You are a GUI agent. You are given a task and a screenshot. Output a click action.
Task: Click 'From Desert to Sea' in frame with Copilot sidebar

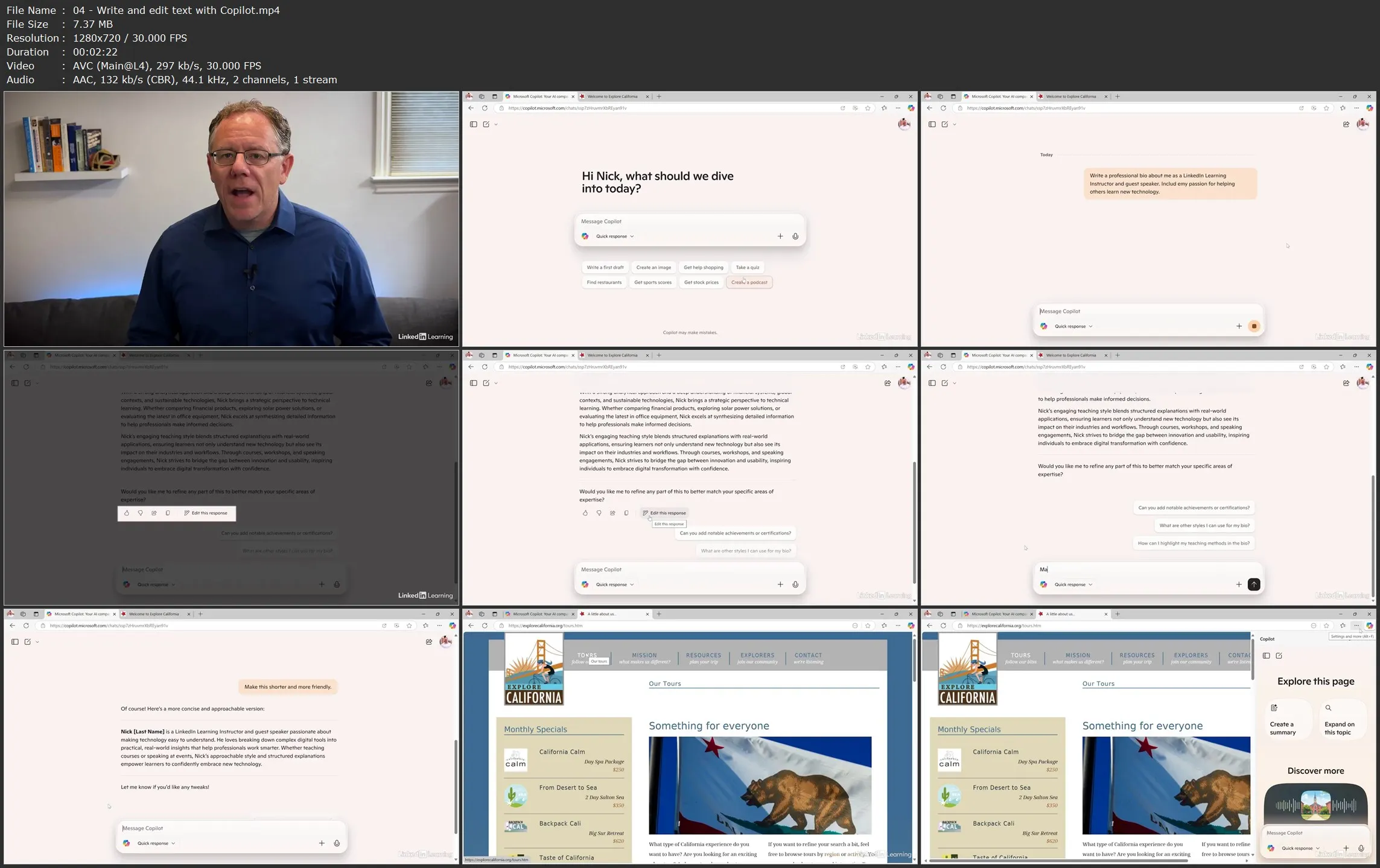[x=1002, y=788]
